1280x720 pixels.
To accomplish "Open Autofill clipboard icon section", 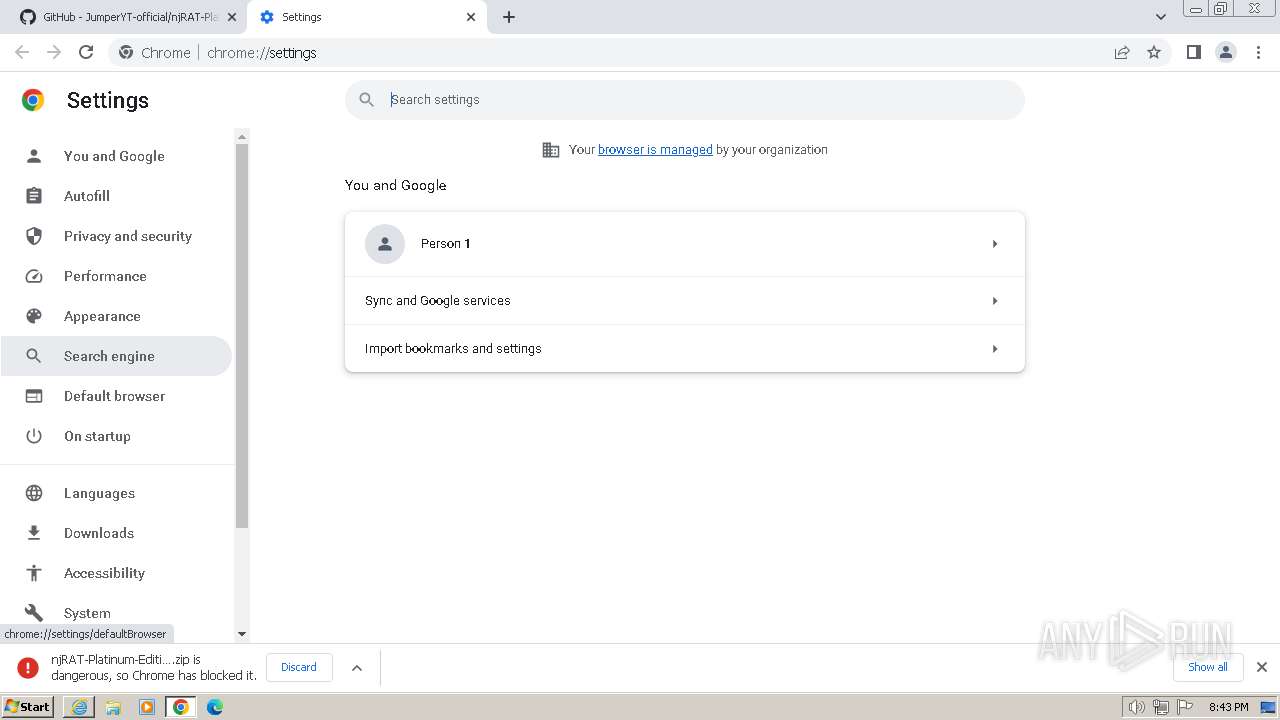I will tap(34, 196).
